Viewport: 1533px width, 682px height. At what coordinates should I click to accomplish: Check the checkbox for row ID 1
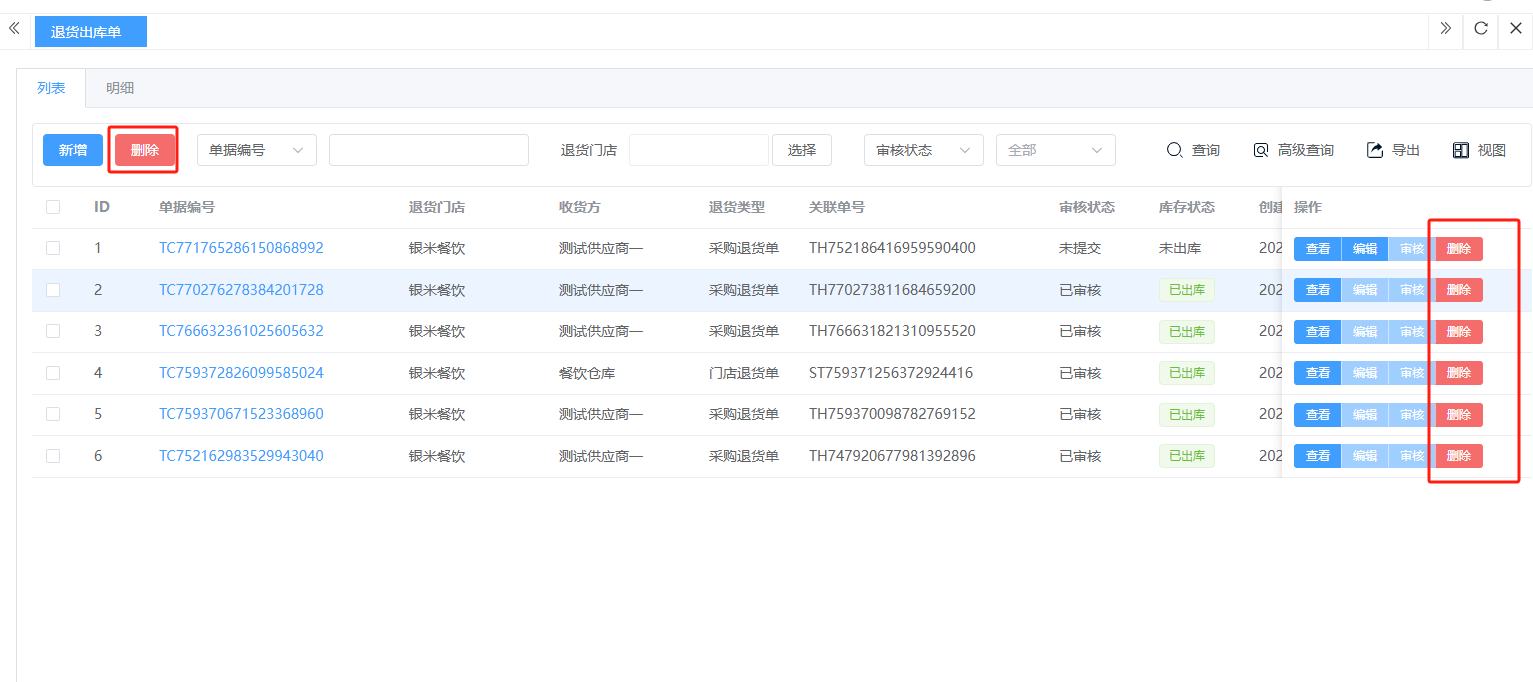(x=53, y=248)
